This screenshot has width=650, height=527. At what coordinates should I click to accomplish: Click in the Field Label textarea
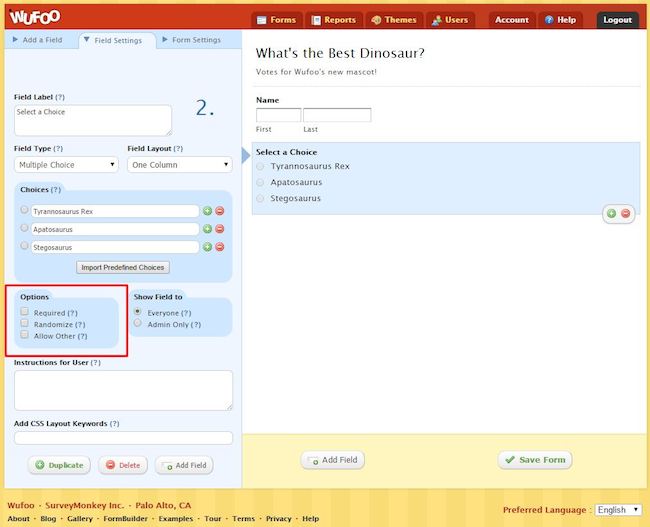coord(93,120)
